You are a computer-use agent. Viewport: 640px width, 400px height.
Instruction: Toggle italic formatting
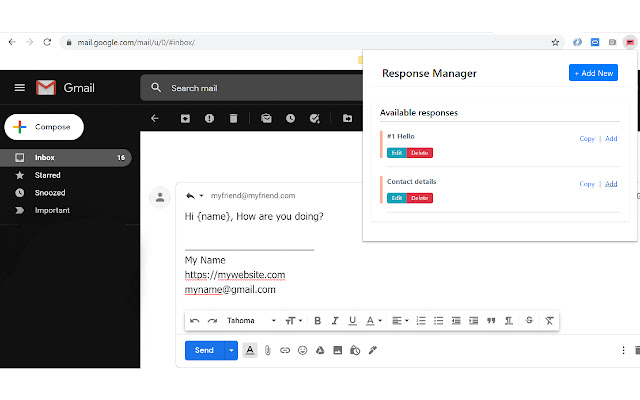335,321
